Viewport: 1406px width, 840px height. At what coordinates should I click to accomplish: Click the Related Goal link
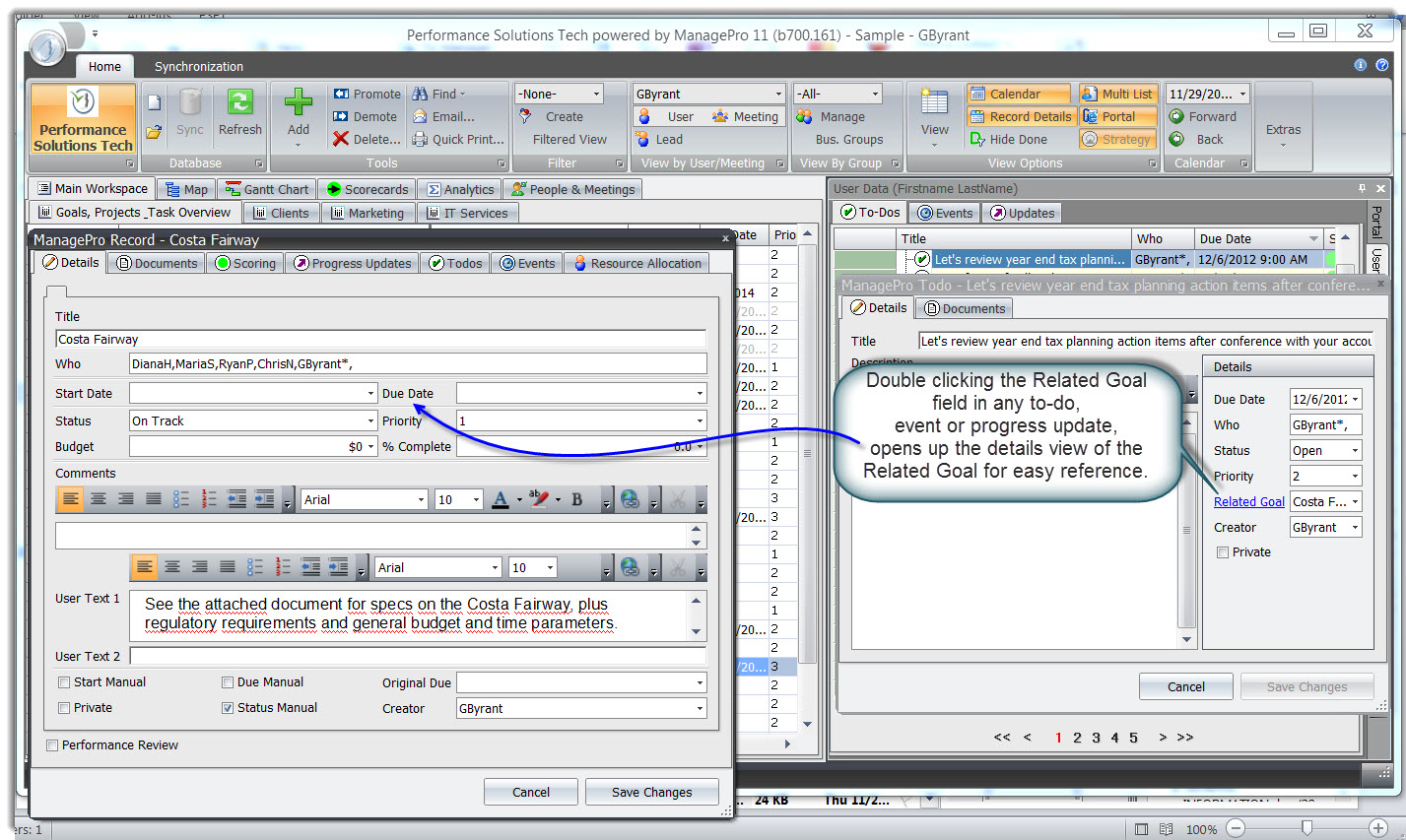coord(1248,501)
